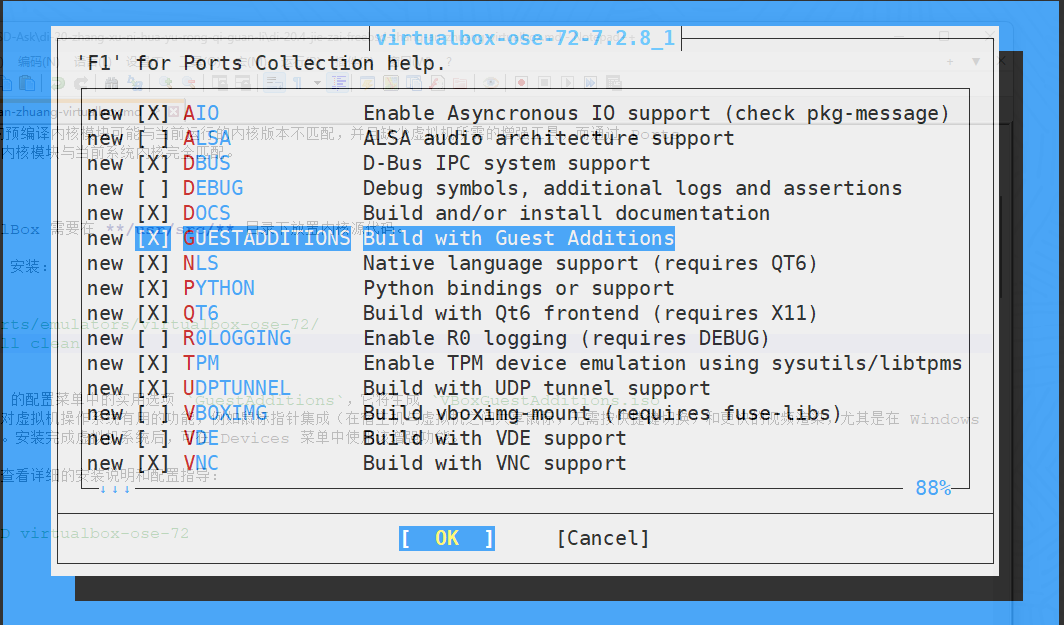Viewport: 1064px width, 625px height.
Task: Enable the ALSA audio option checkbox
Action: pos(153,138)
